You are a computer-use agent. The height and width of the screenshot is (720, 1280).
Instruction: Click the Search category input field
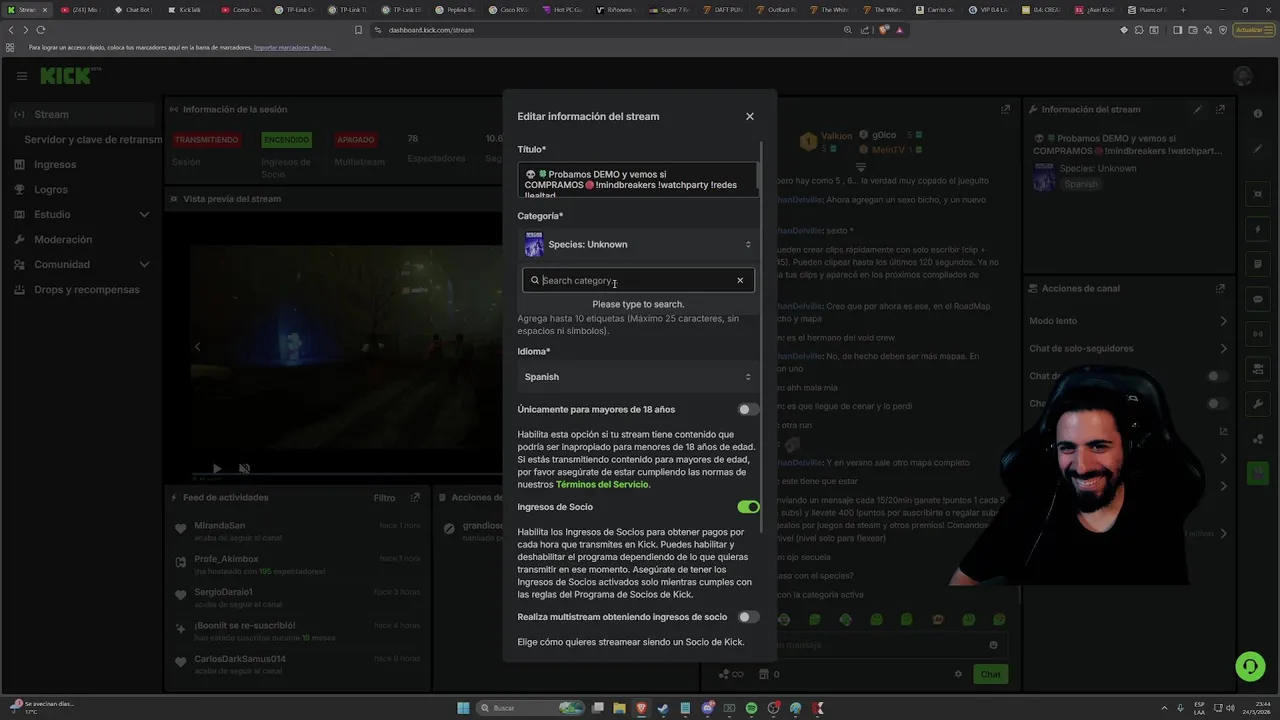pyautogui.click(x=638, y=281)
